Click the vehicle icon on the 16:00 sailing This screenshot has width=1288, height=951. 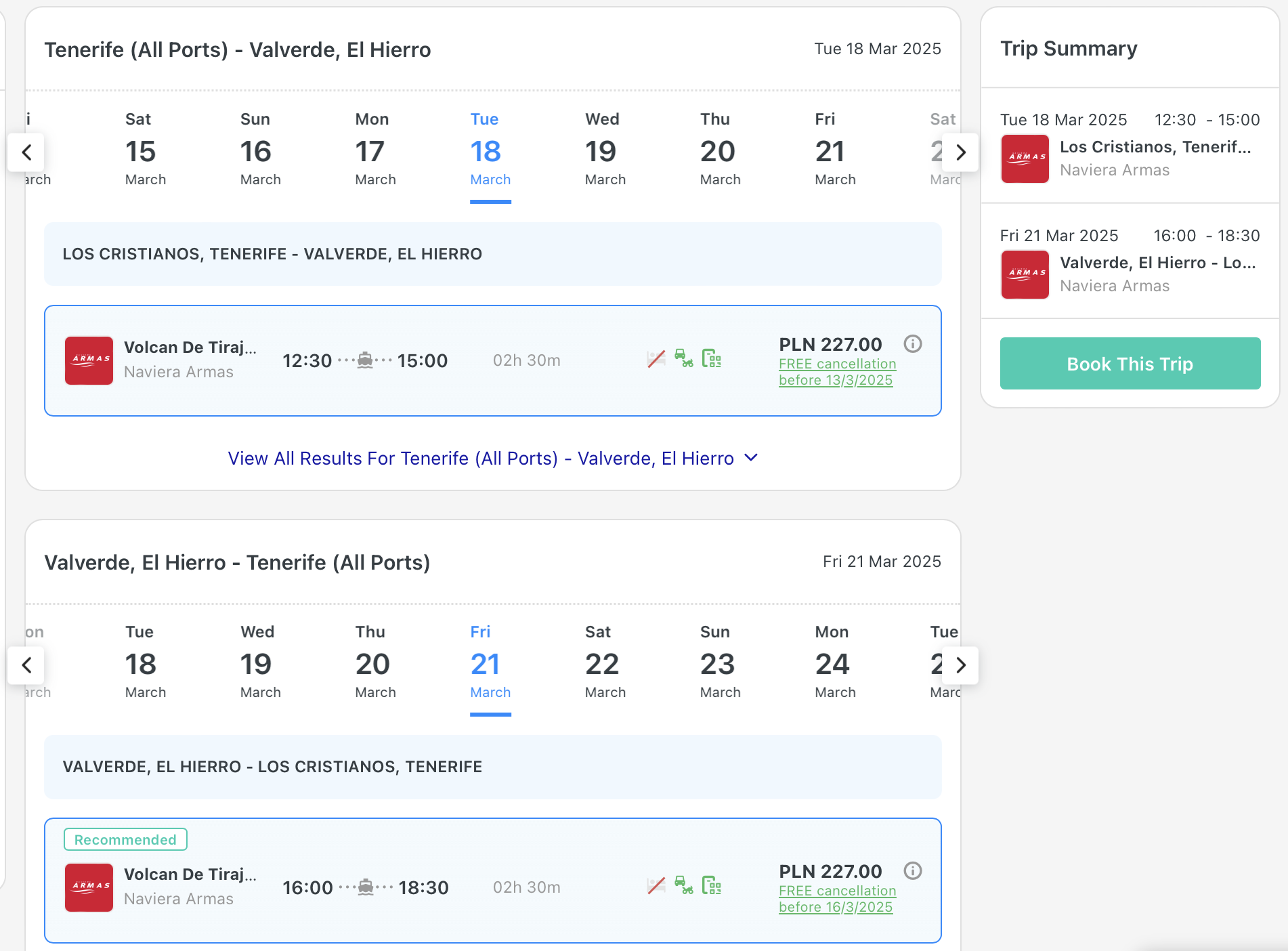tap(684, 886)
